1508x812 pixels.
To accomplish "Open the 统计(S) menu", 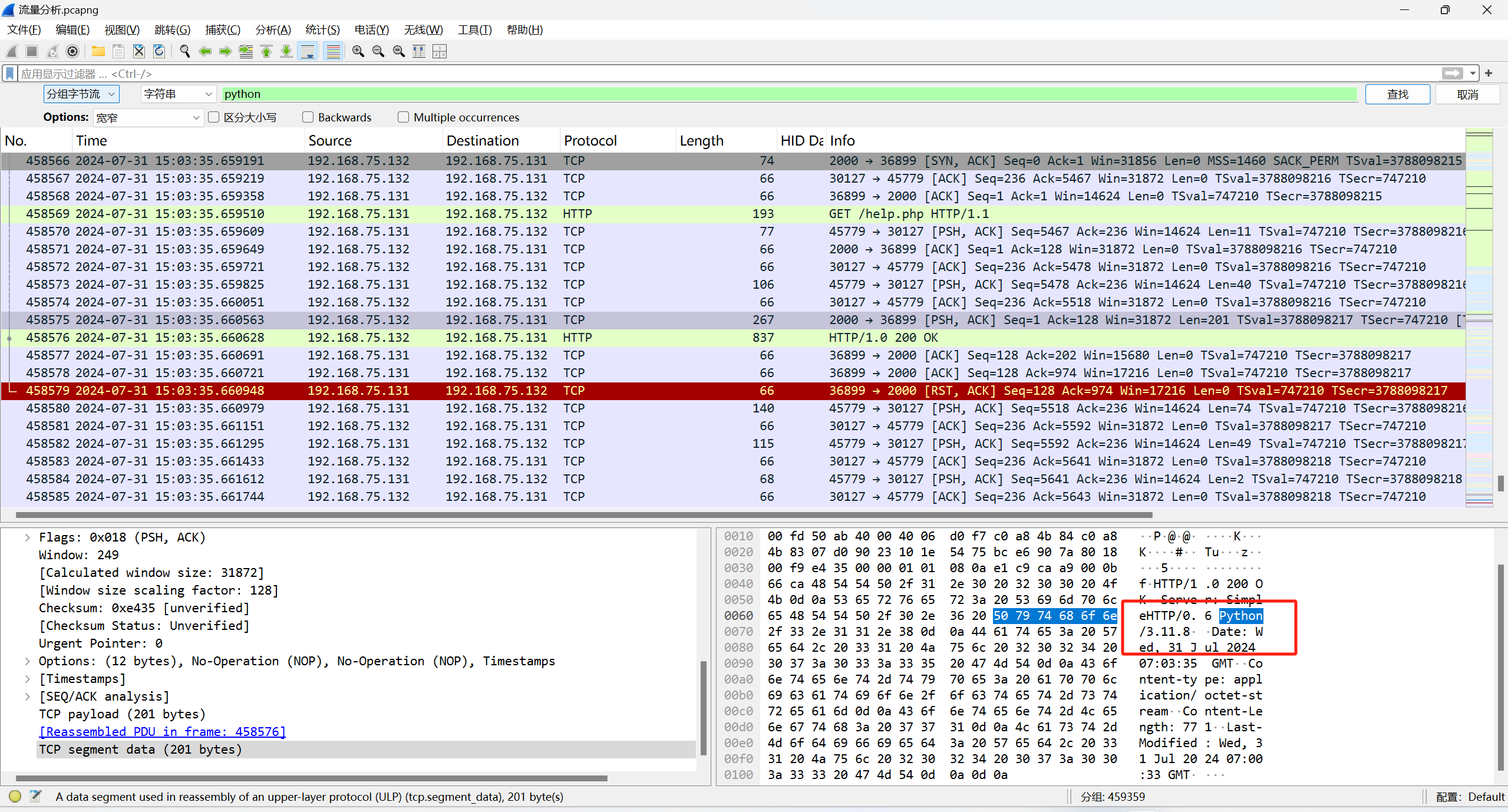I will pos(322,29).
